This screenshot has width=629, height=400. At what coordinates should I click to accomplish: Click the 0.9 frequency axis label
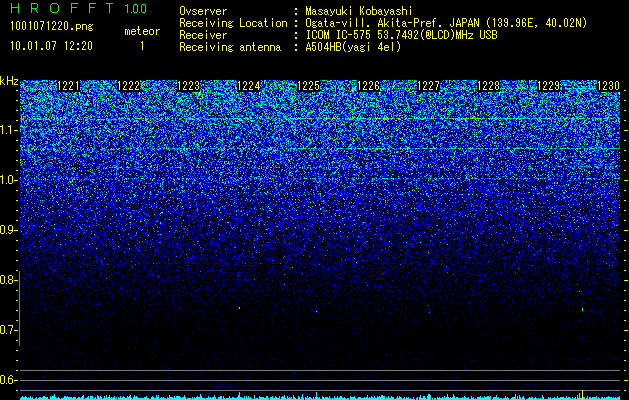(8, 230)
